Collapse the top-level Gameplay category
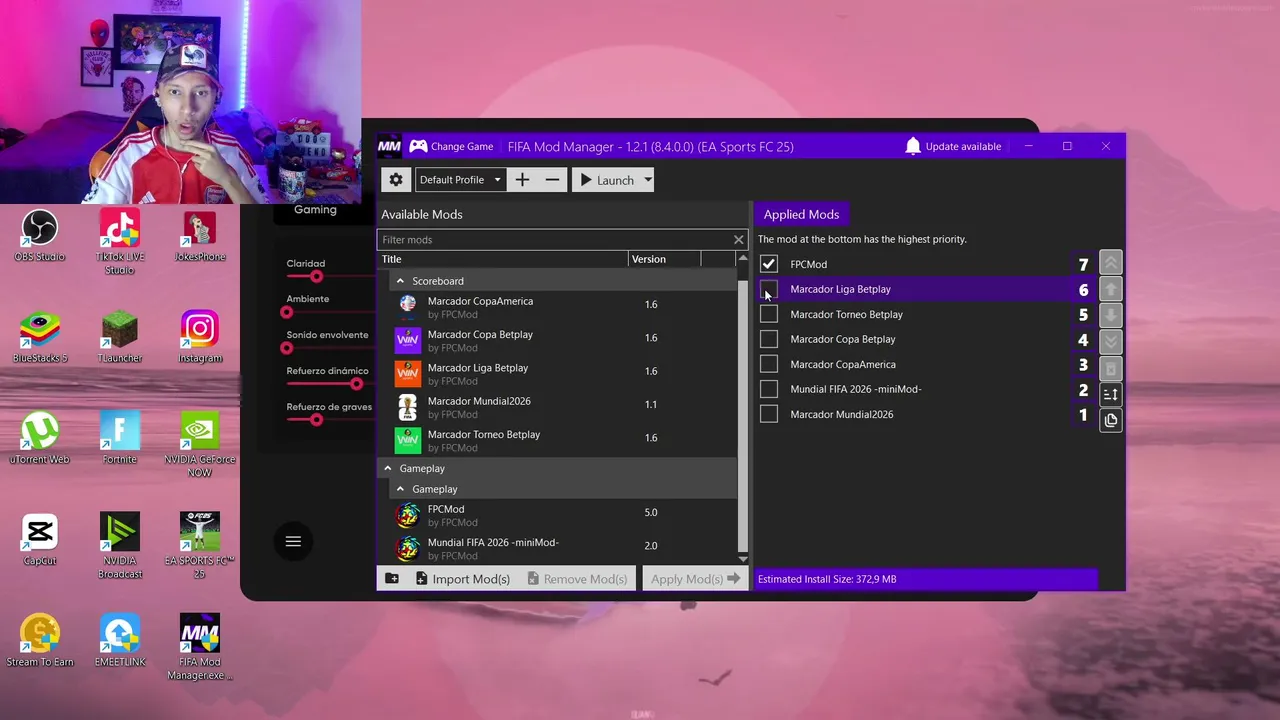This screenshot has height=720, width=1280. 388,468
